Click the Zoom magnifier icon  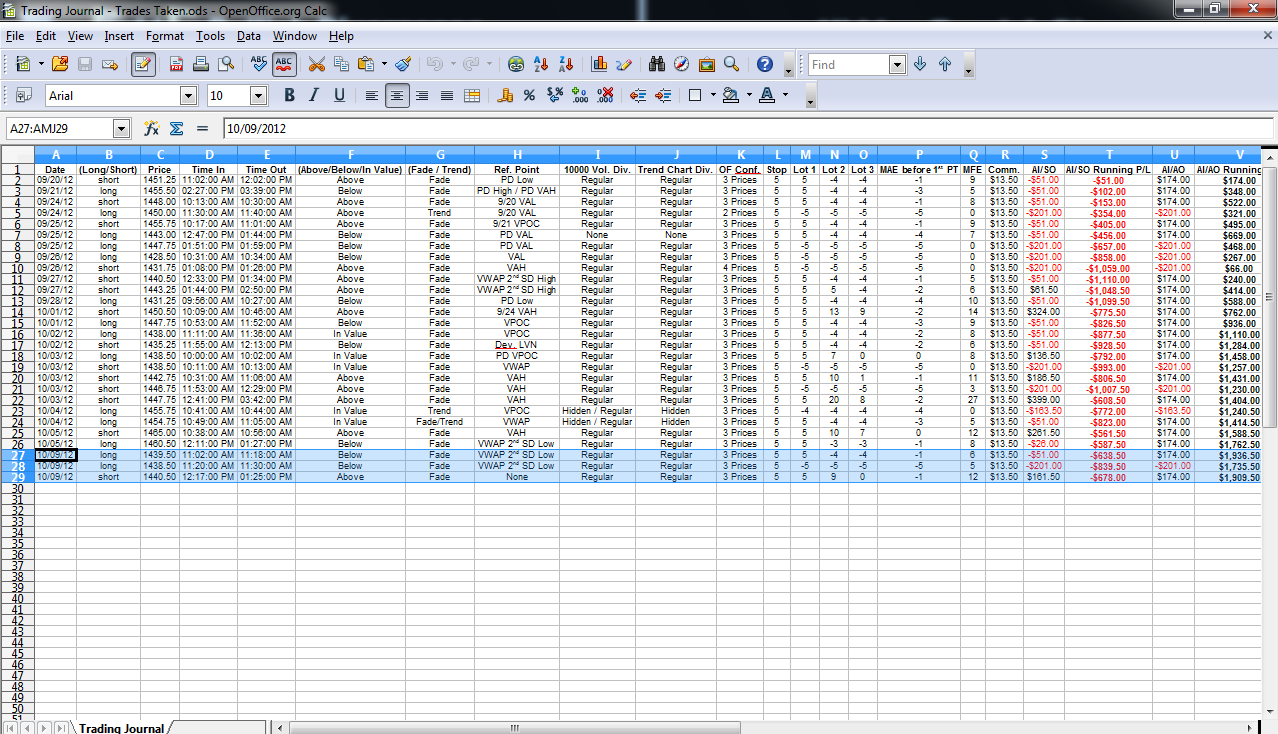(x=732, y=64)
